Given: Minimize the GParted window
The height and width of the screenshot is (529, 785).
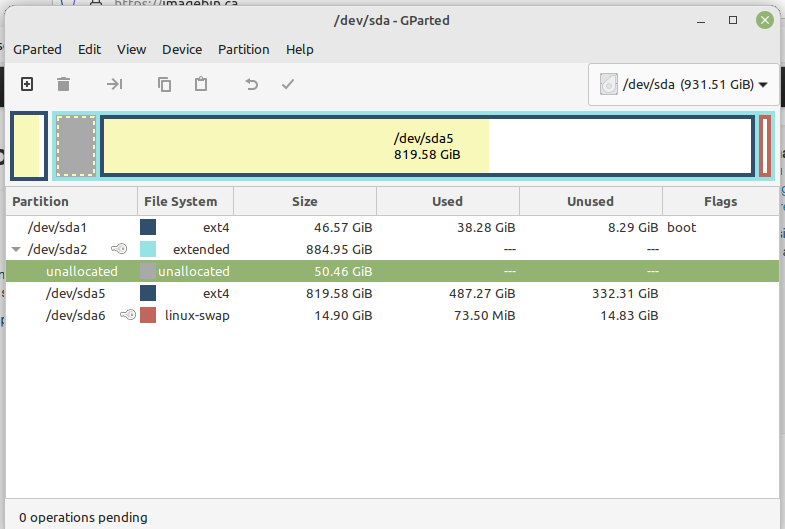Looking at the screenshot, I should (701, 21).
